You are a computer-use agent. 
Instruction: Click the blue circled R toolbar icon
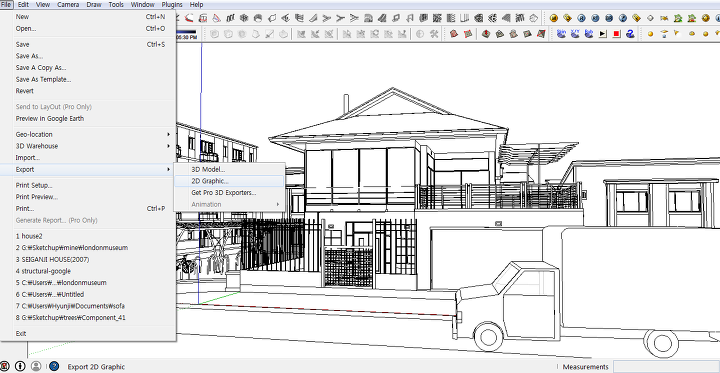581,18
